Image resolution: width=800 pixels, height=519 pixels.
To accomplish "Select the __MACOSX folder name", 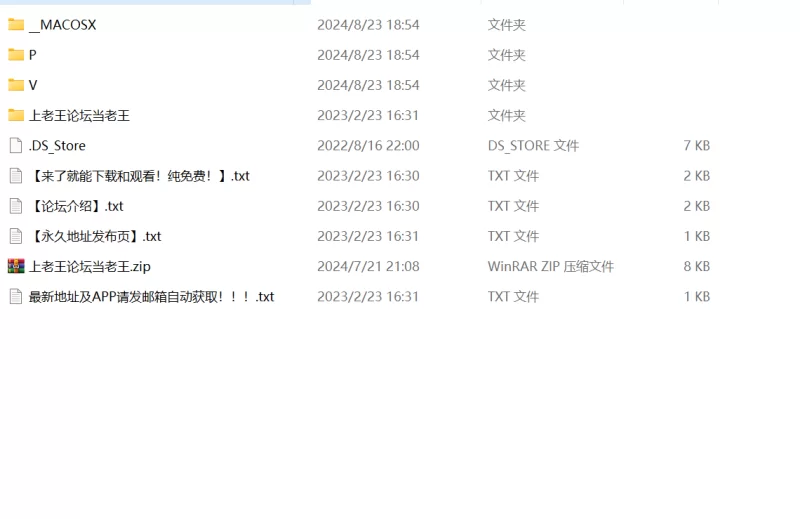I will [63, 25].
